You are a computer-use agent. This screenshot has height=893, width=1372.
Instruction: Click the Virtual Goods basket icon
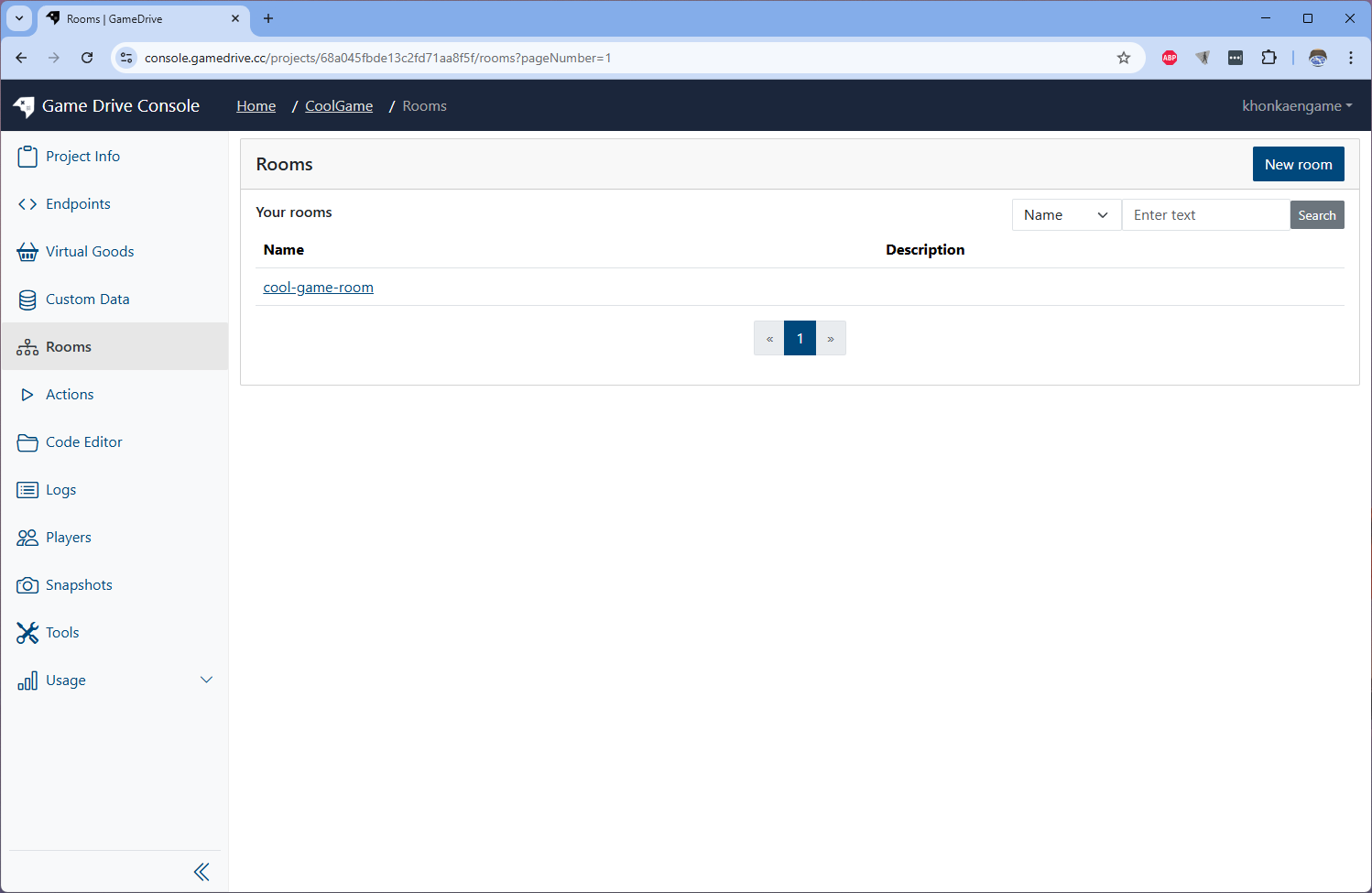tap(27, 252)
